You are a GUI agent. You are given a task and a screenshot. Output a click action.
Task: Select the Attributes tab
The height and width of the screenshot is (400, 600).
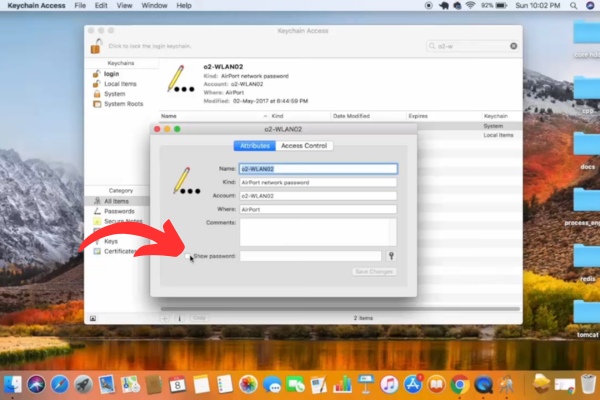tap(255, 146)
